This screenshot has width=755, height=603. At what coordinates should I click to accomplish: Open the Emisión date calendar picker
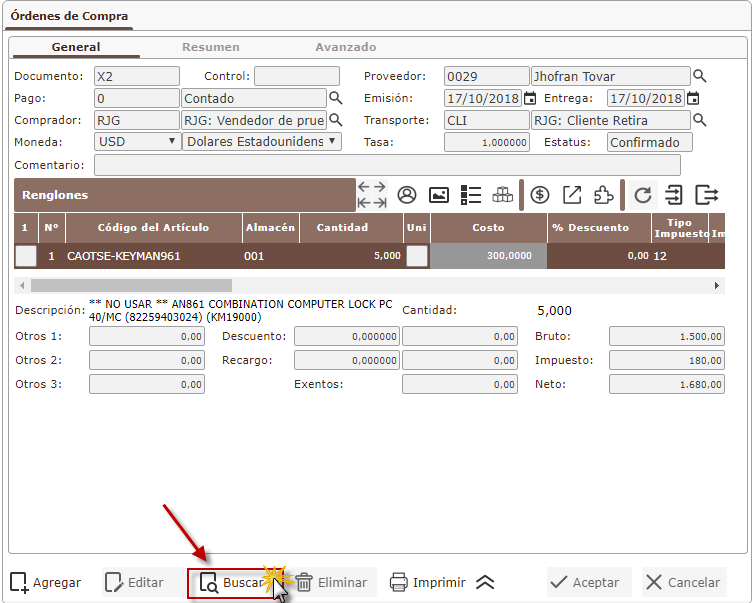531,98
